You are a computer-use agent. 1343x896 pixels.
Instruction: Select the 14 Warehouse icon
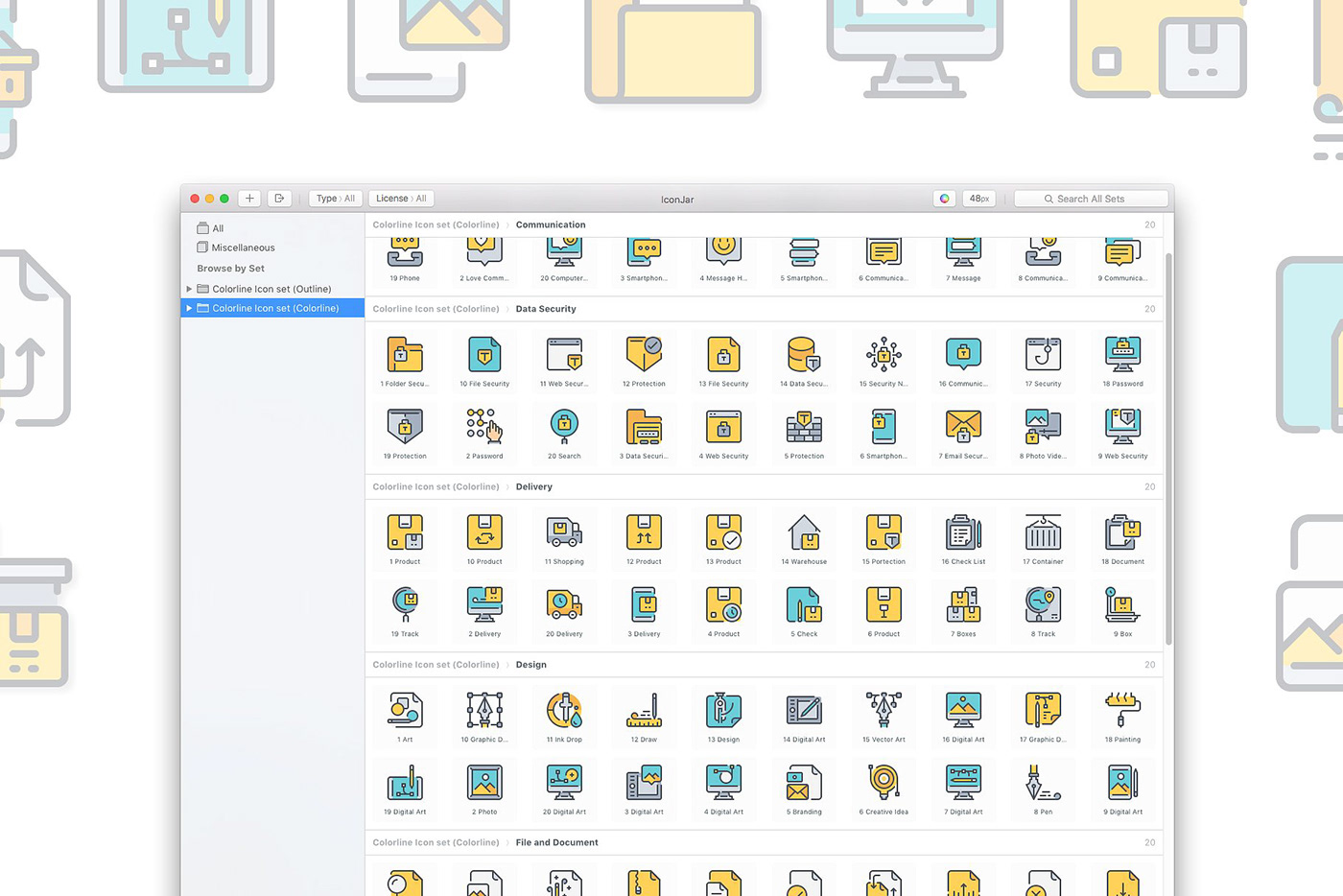[x=804, y=533]
